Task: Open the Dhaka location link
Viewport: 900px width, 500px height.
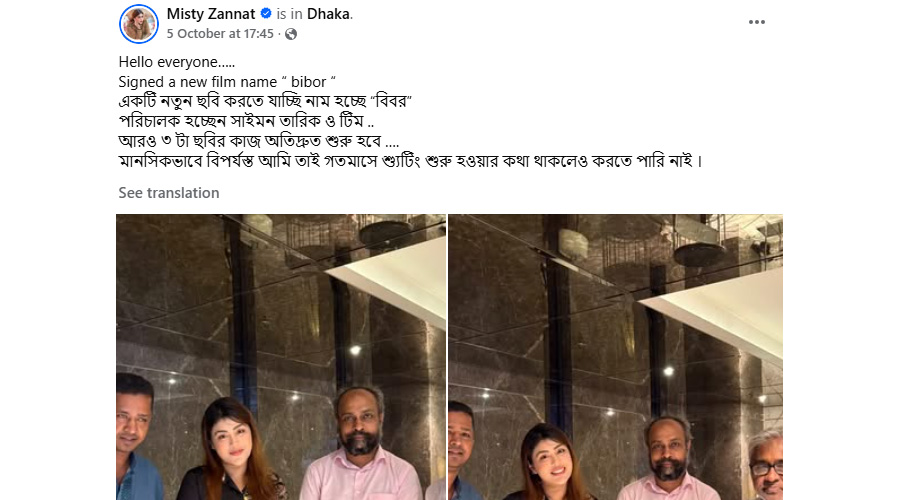Action: [328, 14]
